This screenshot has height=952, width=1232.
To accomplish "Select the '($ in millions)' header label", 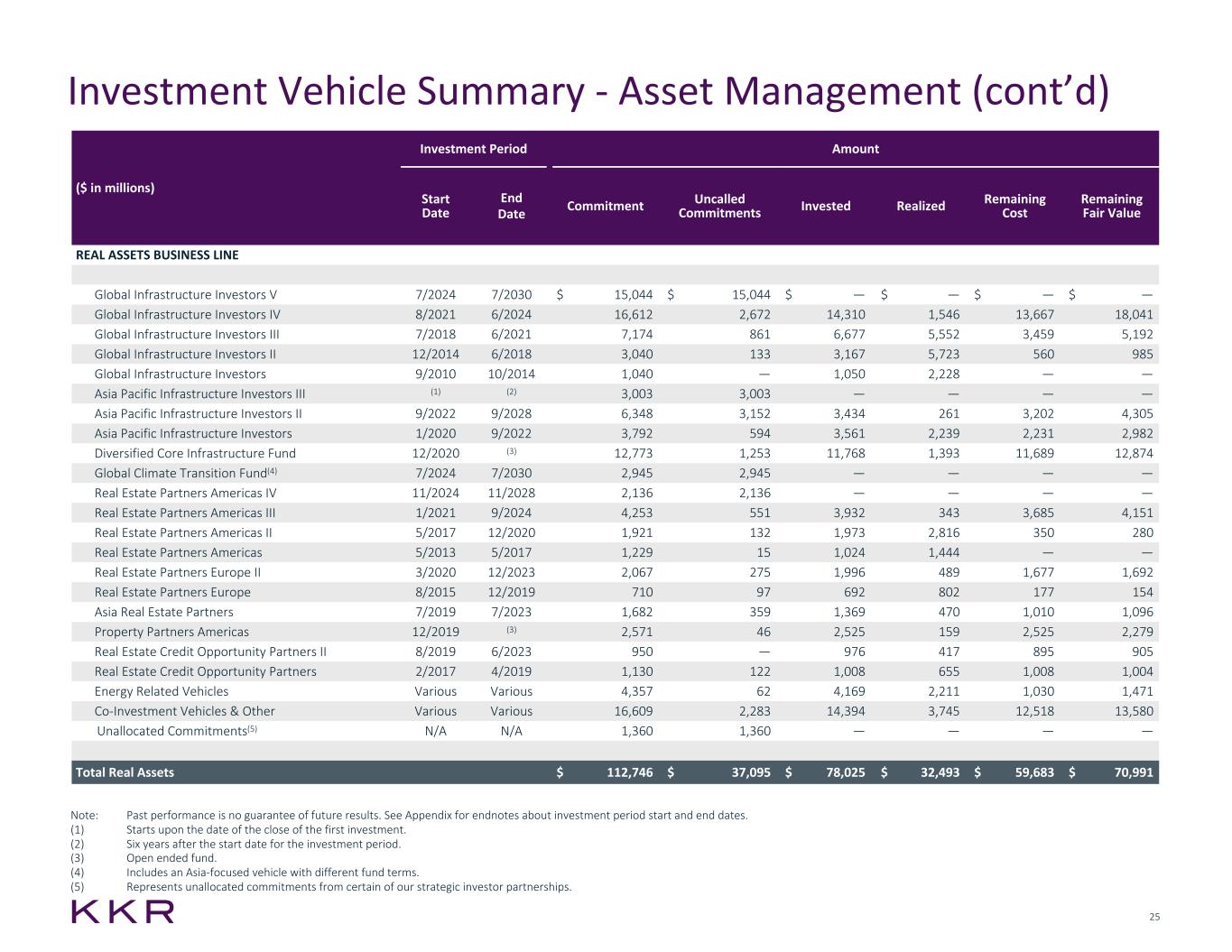I will (115, 188).
